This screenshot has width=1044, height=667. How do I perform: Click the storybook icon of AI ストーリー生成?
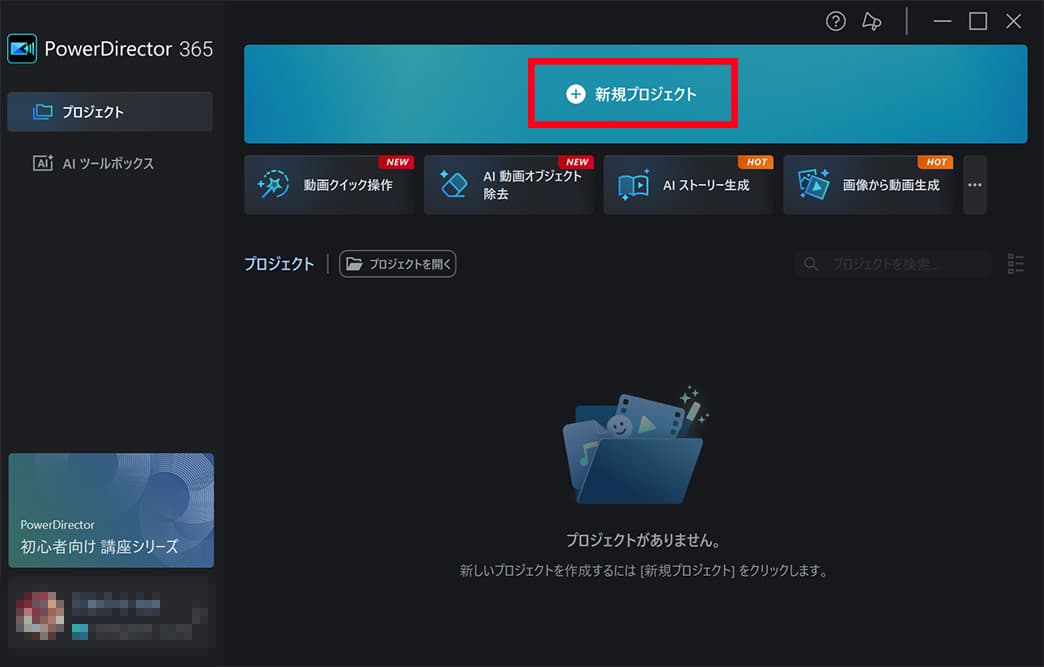(633, 184)
